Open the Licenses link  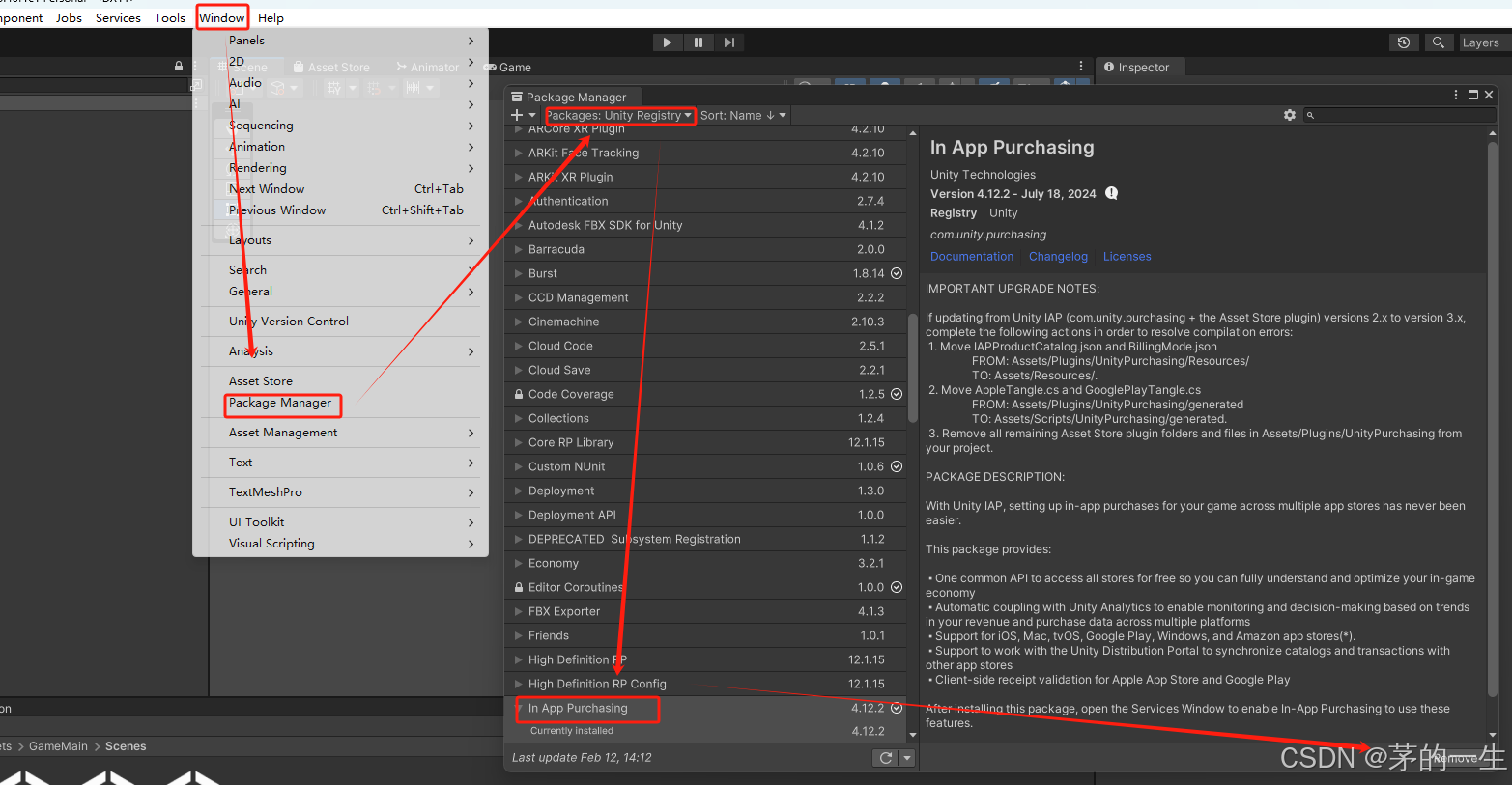tap(1127, 257)
